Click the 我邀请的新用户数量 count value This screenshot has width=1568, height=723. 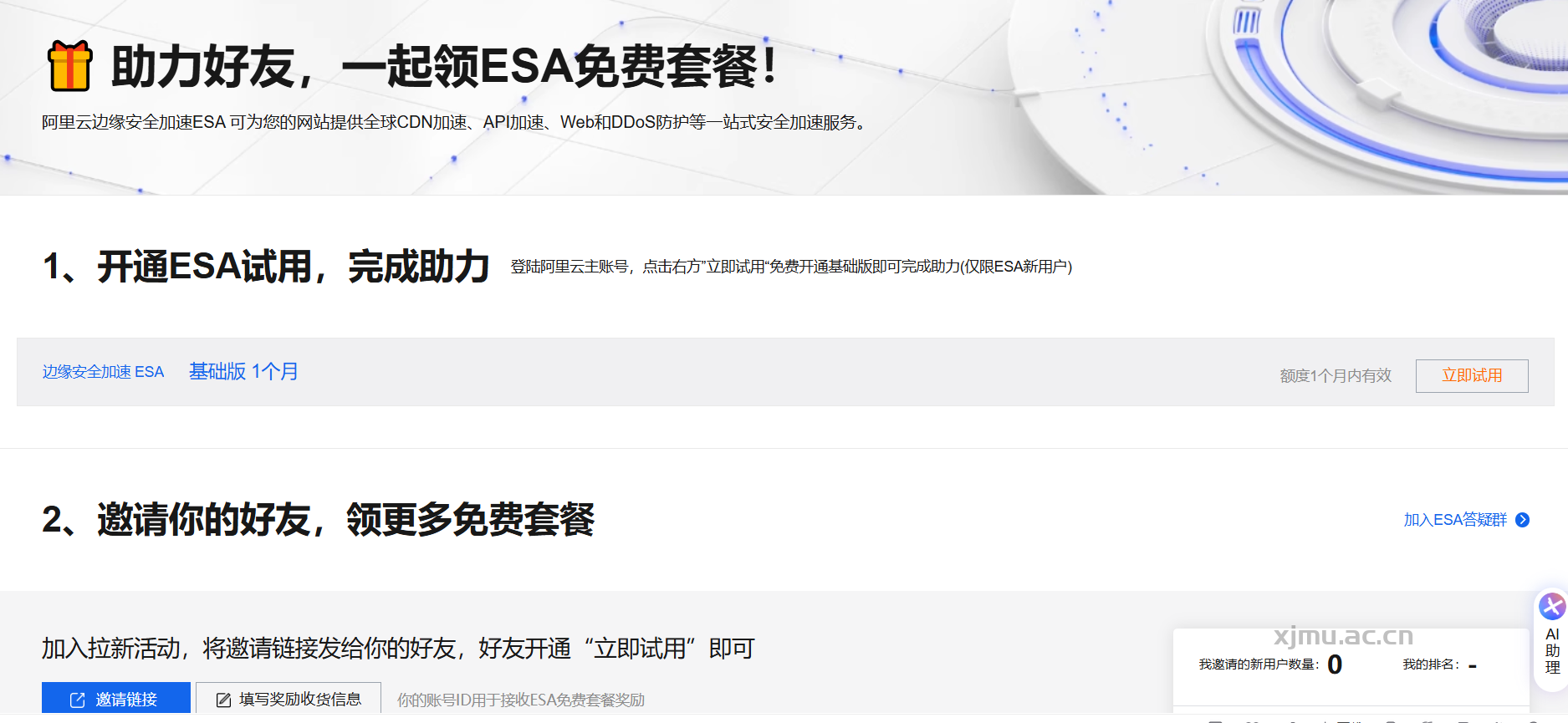(1335, 664)
